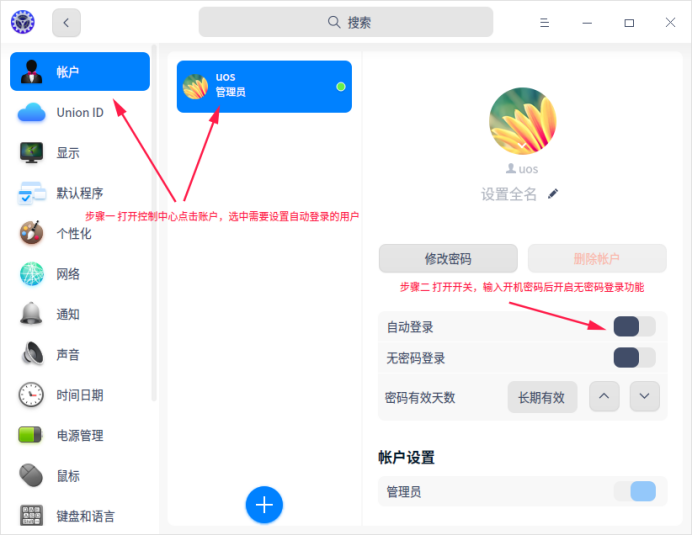The image size is (692, 535).
Task: Open 键盘和语言 settings
Action: [x=80, y=516]
